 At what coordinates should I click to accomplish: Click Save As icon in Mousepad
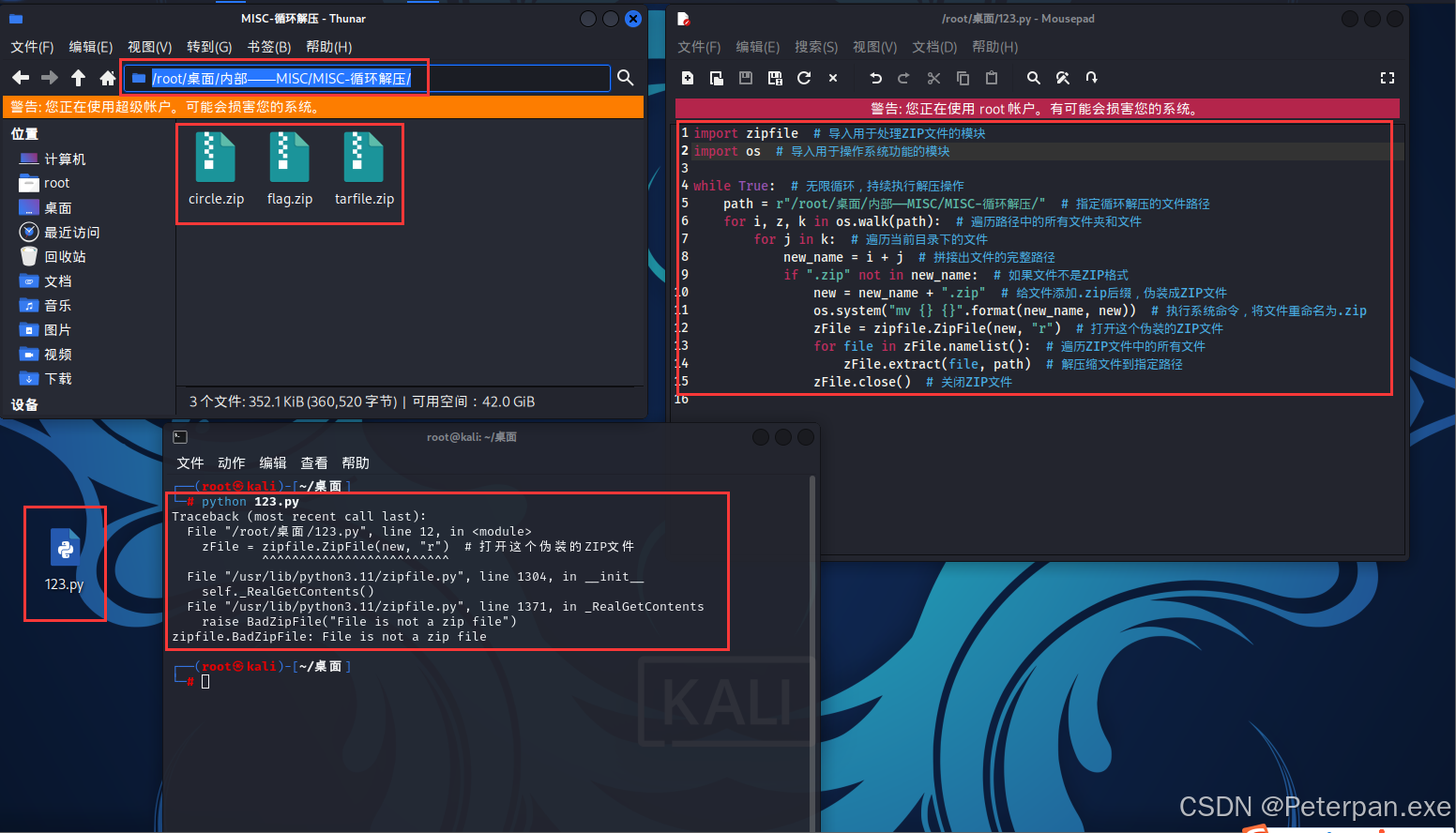coord(775,78)
